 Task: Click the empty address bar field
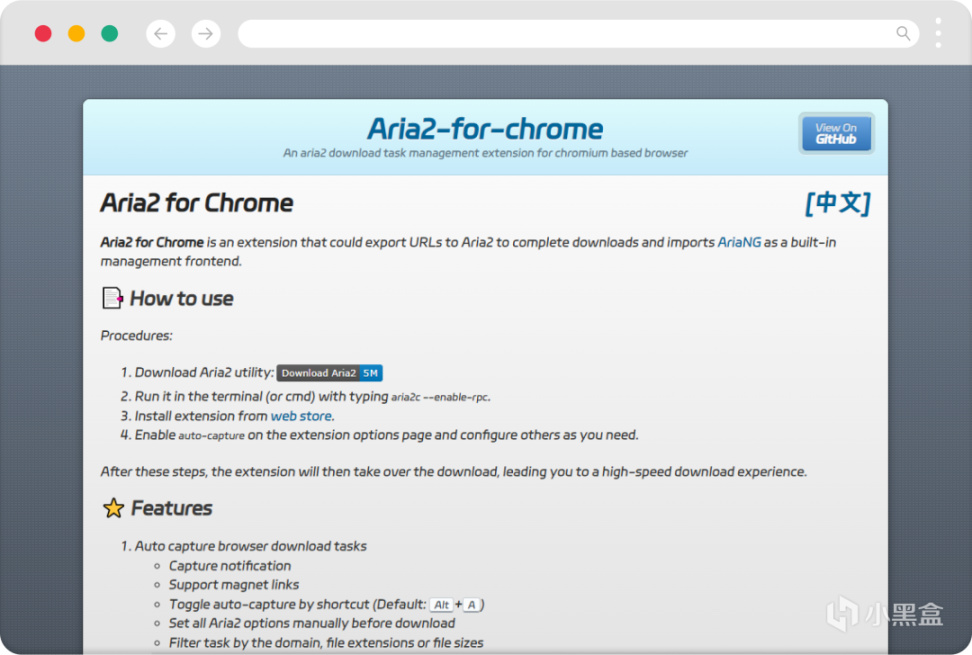(x=578, y=33)
